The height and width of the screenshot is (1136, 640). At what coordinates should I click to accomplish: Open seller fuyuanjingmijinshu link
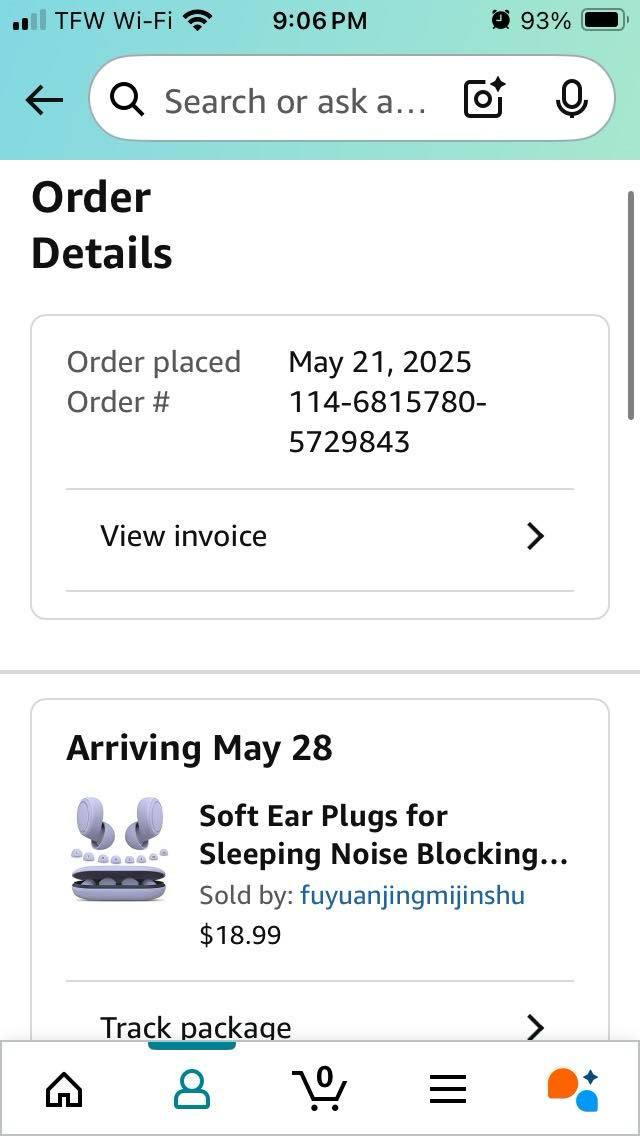[412, 895]
